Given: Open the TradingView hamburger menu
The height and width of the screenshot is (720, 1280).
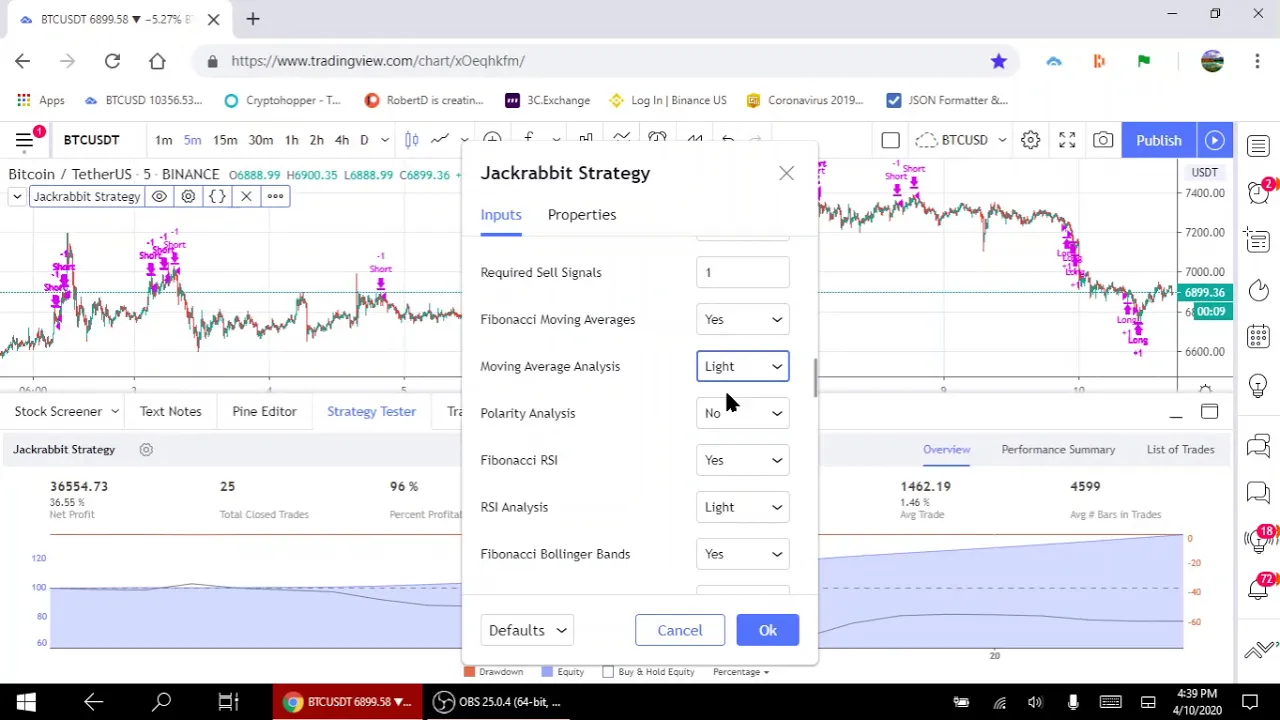Looking at the screenshot, I should (x=24, y=140).
